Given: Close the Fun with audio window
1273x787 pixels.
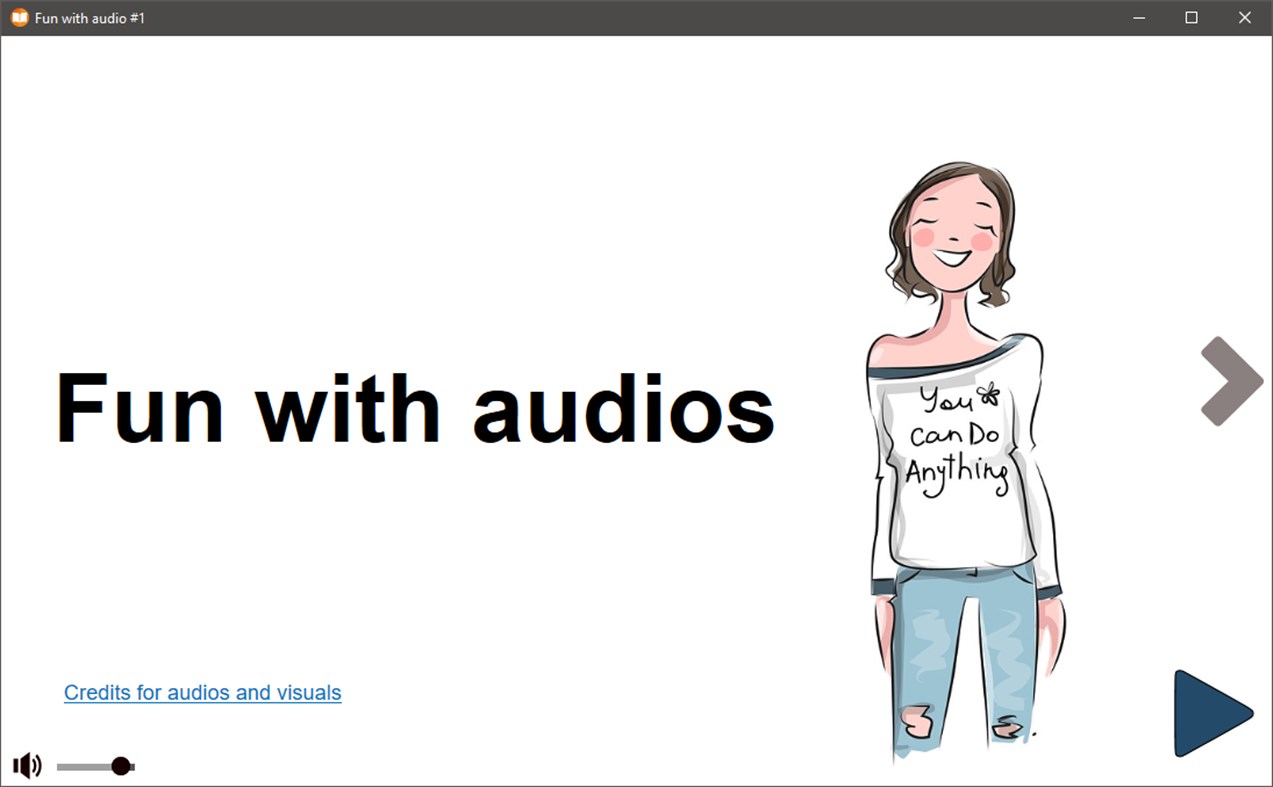Looking at the screenshot, I should point(1245,18).
